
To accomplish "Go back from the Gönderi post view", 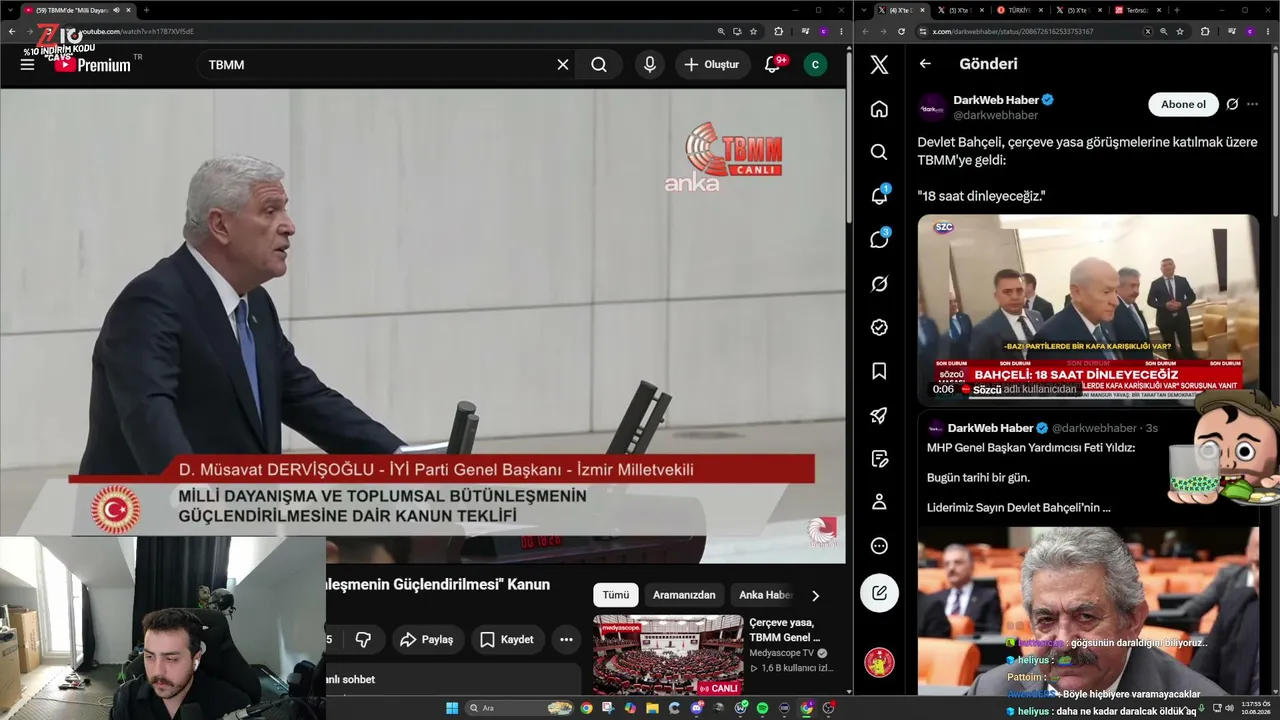I will [925, 64].
